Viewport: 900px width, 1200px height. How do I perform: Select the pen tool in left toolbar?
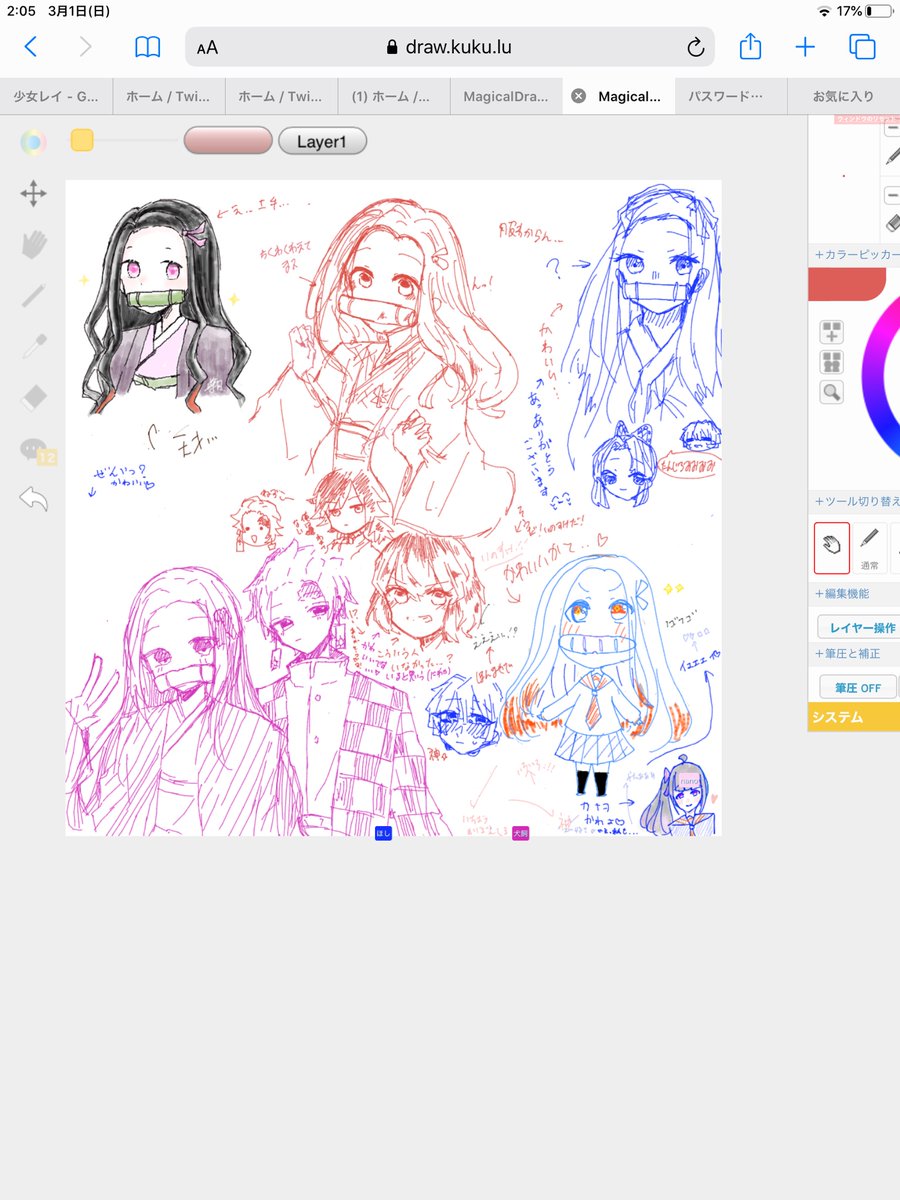(33, 296)
